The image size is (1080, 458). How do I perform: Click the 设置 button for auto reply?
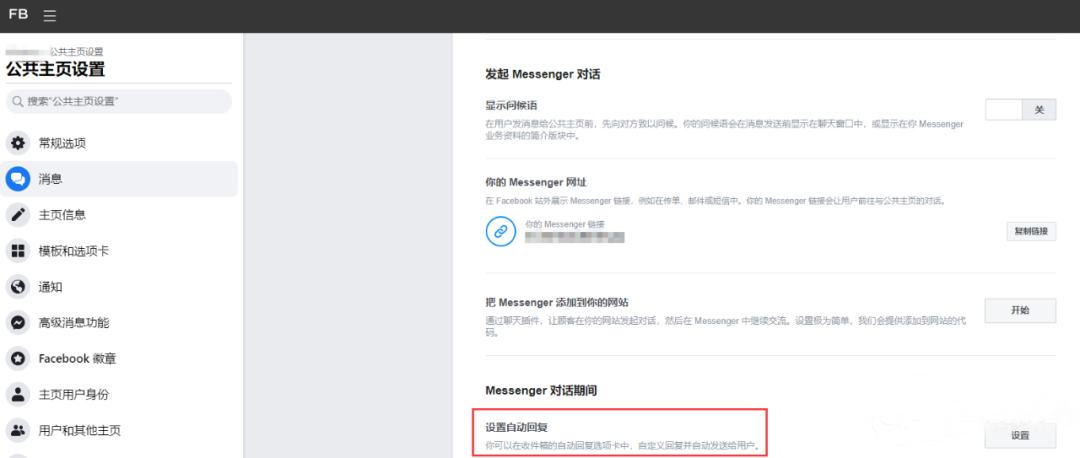point(1020,435)
